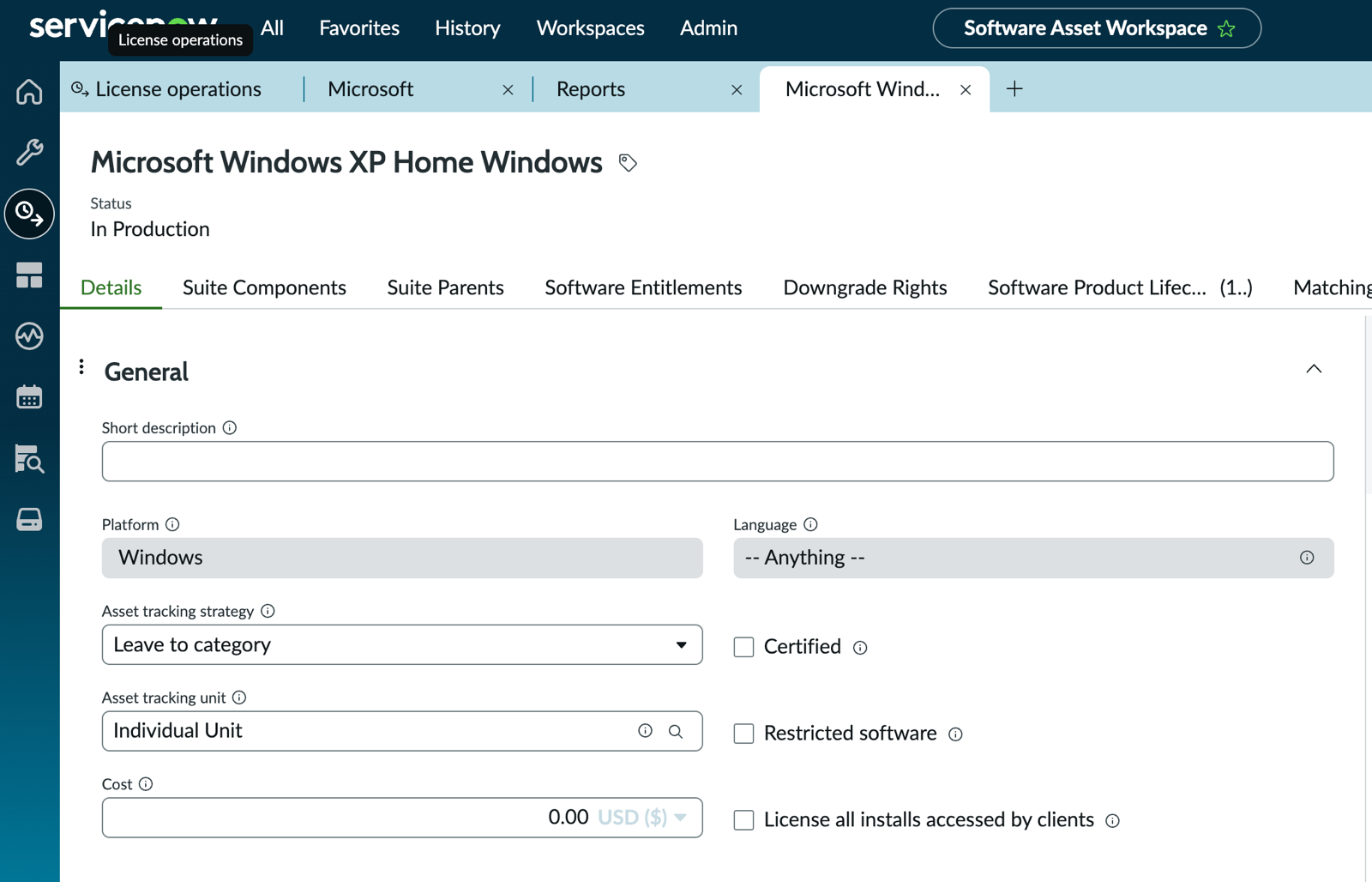Image resolution: width=1372 pixels, height=882 pixels.
Task: Close the Microsoft Wind... tab
Action: 966,89
